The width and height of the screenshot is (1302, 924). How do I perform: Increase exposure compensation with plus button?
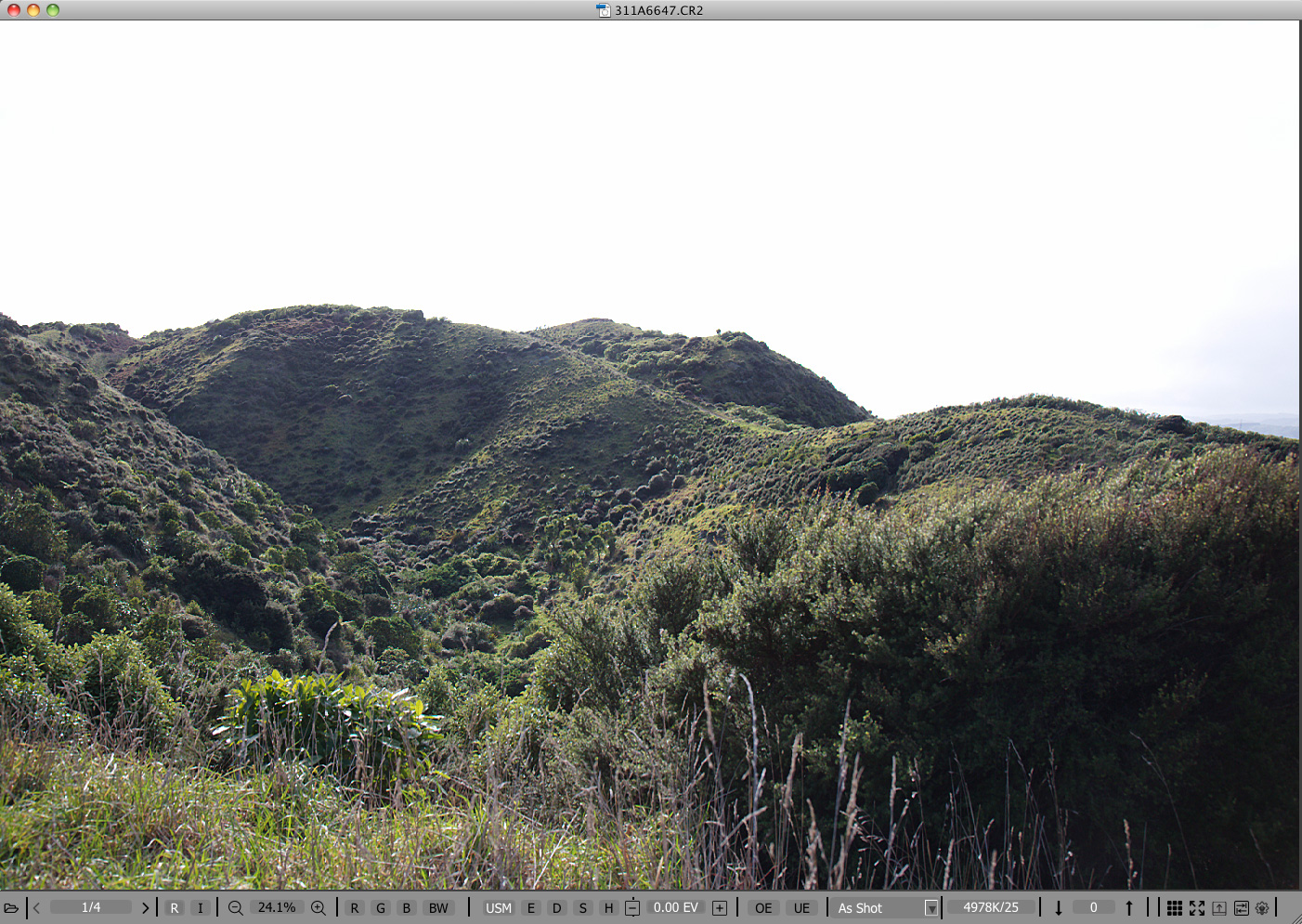(720, 908)
